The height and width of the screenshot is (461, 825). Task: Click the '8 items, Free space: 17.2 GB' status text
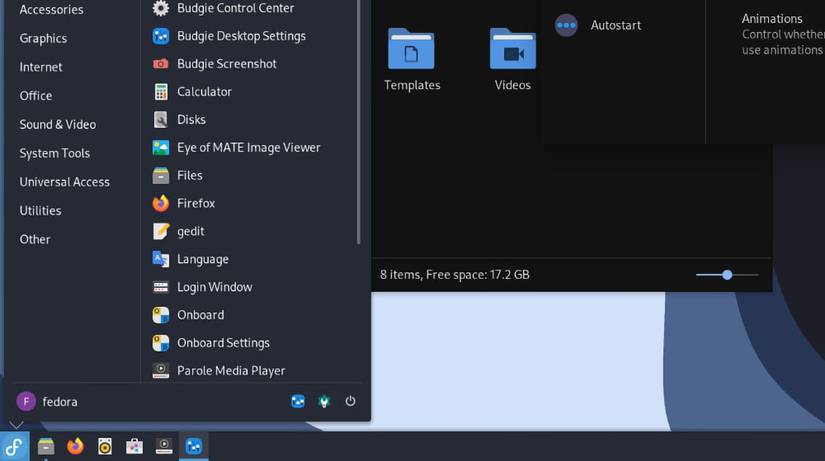coord(455,275)
